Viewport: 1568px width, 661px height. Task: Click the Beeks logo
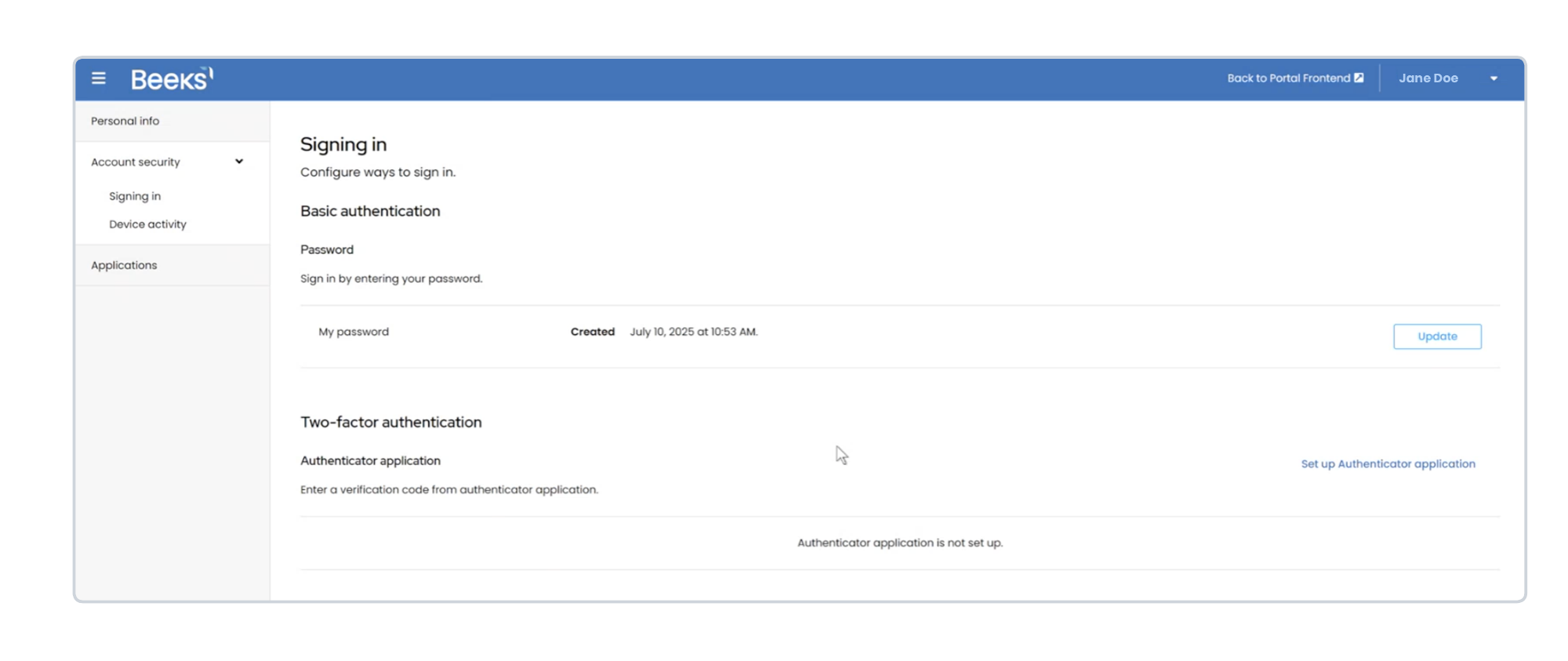click(x=172, y=78)
